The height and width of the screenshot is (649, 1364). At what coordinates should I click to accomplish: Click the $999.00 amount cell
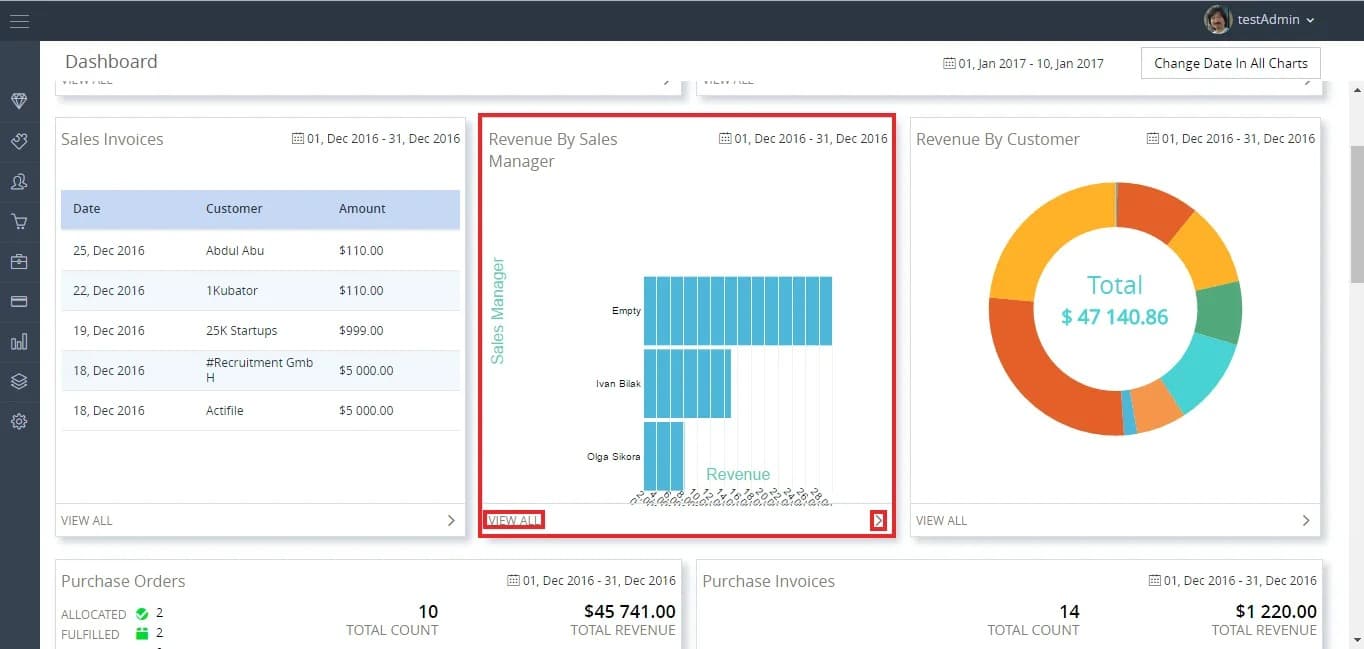(x=361, y=331)
